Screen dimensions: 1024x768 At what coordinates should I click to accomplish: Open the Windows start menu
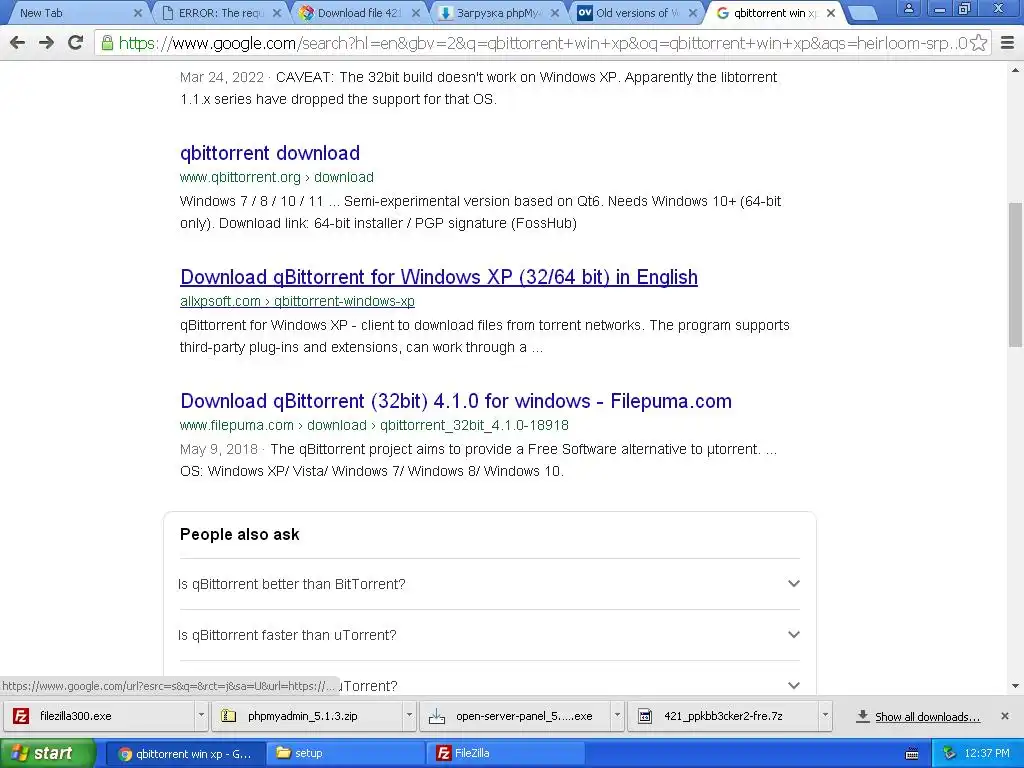pos(47,754)
